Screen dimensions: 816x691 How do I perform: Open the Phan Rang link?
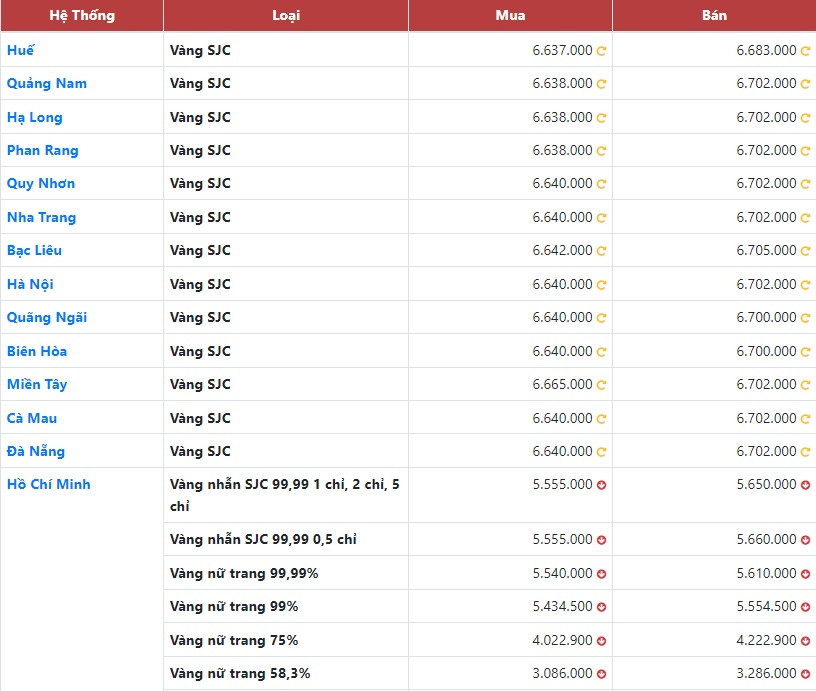43,150
